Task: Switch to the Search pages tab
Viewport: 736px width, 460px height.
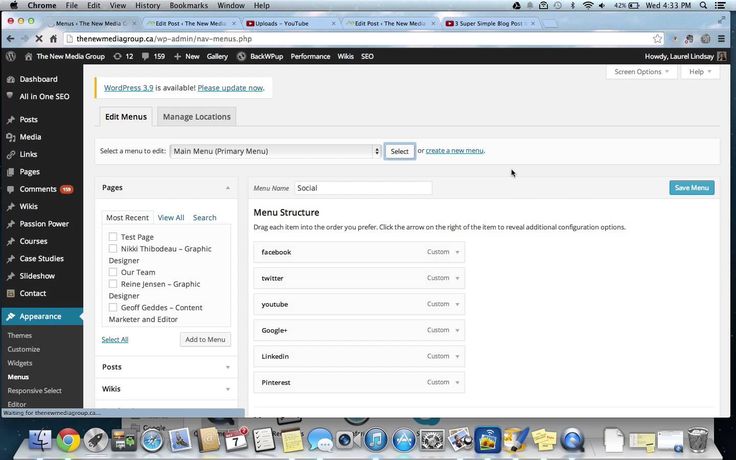Action: [205, 218]
